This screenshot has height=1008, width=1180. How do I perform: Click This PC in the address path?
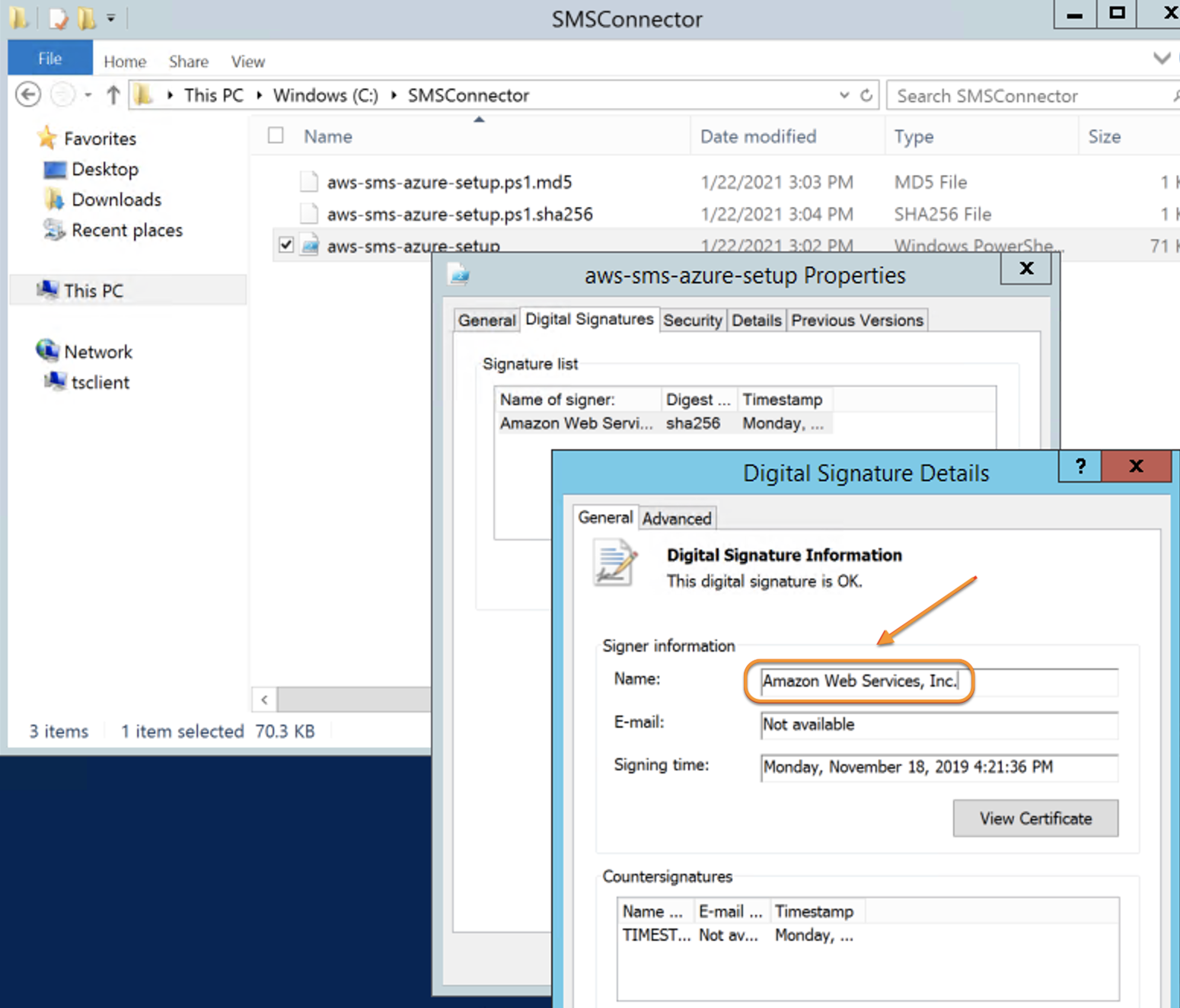(214, 95)
